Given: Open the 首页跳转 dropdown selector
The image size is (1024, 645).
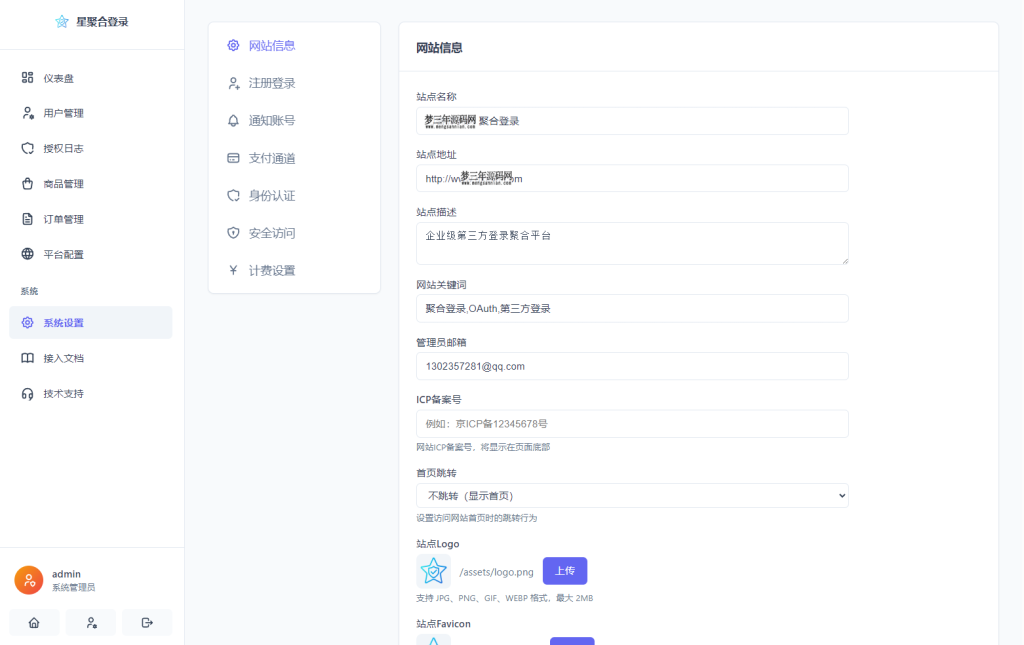Looking at the screenshot, I should coord(632,495).
